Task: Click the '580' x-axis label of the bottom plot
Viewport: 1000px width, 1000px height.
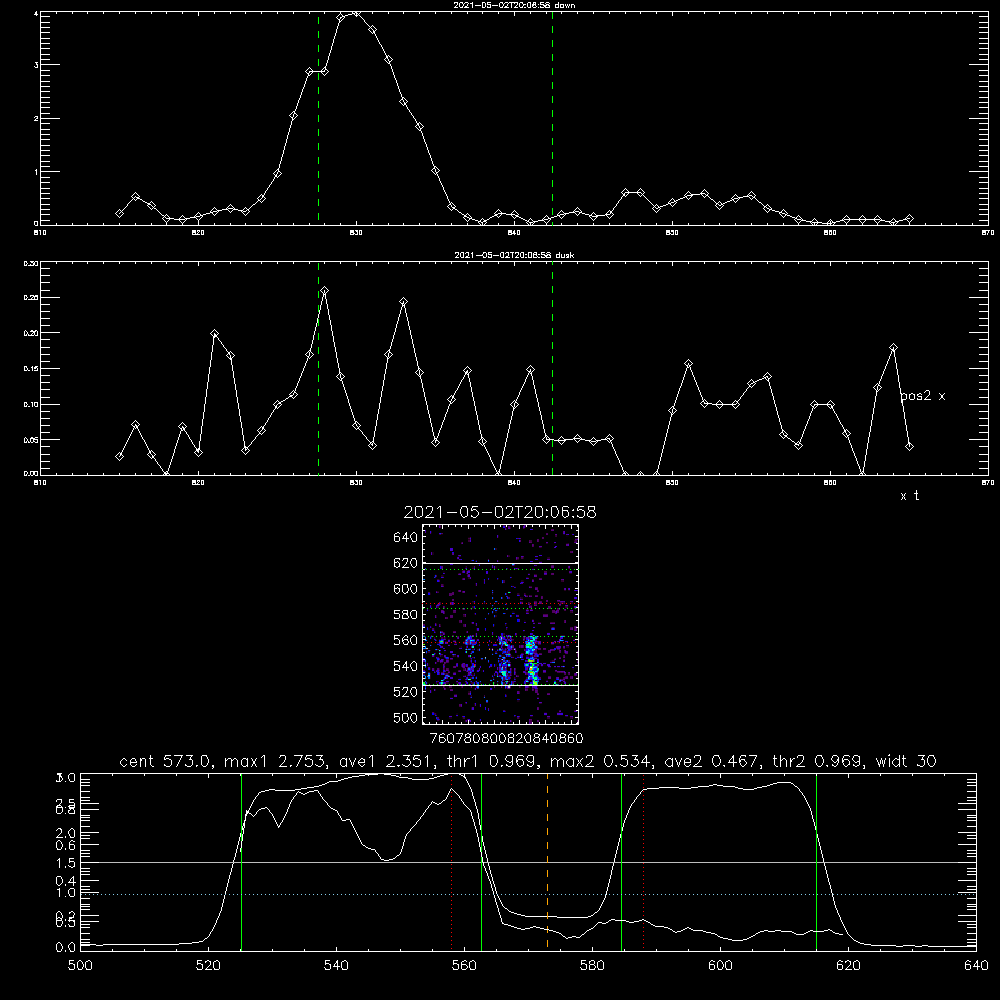Action: tap(592, 966)
